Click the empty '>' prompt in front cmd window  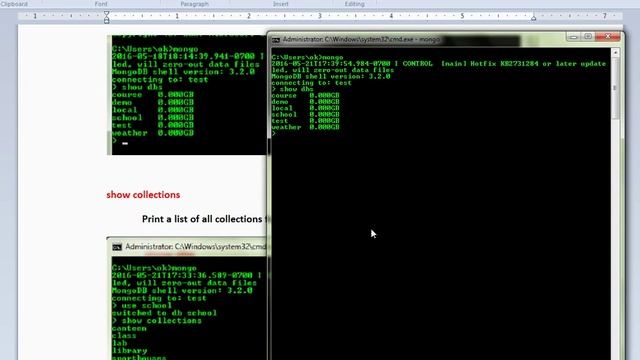pos(274,133)
